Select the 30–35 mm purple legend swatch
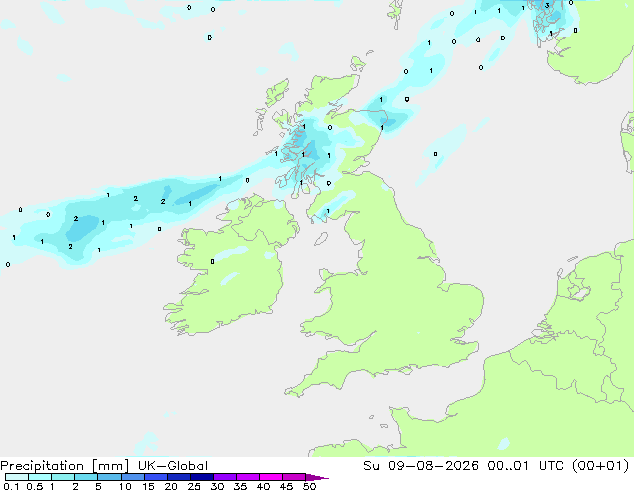 pyautogui.click(x=225, y=477)
